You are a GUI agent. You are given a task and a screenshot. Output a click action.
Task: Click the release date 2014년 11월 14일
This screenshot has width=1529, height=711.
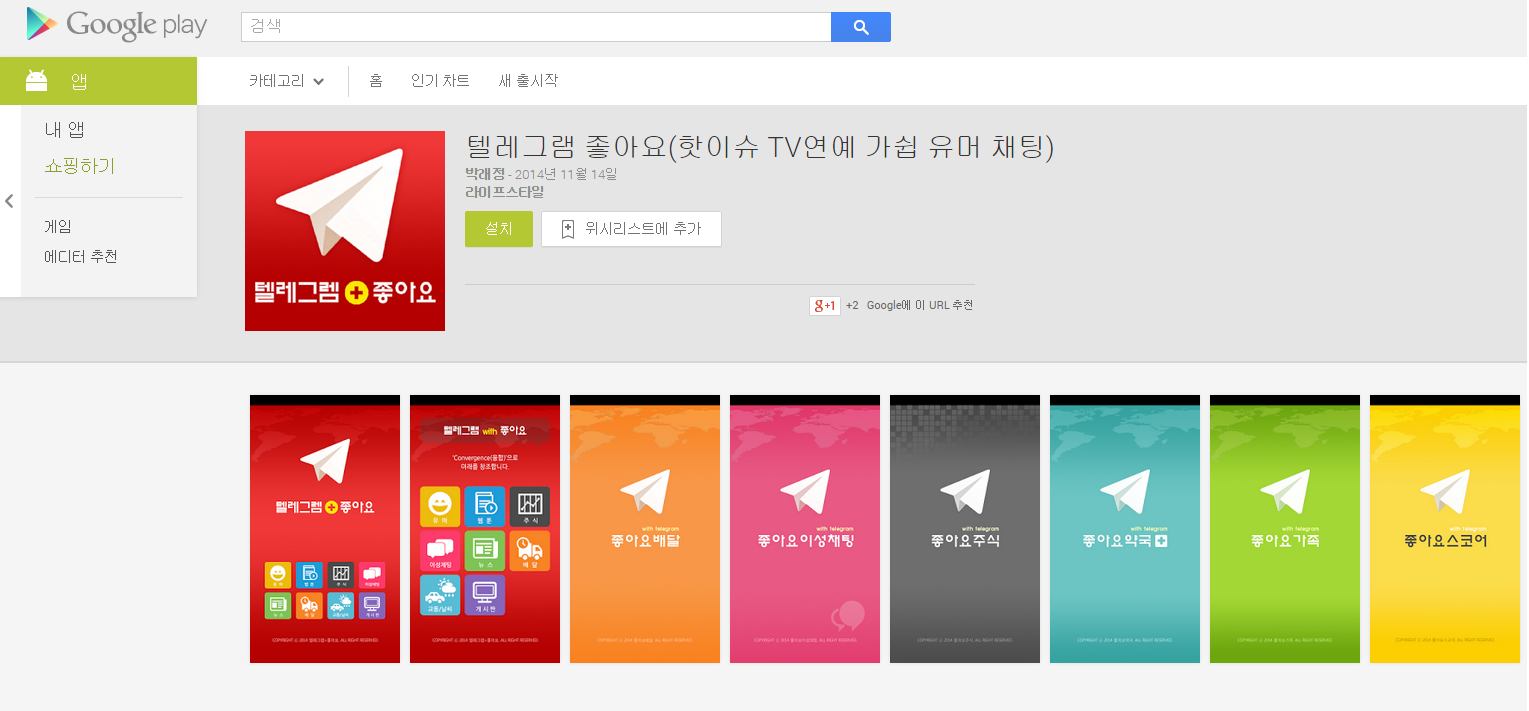[x=566, y=175]
